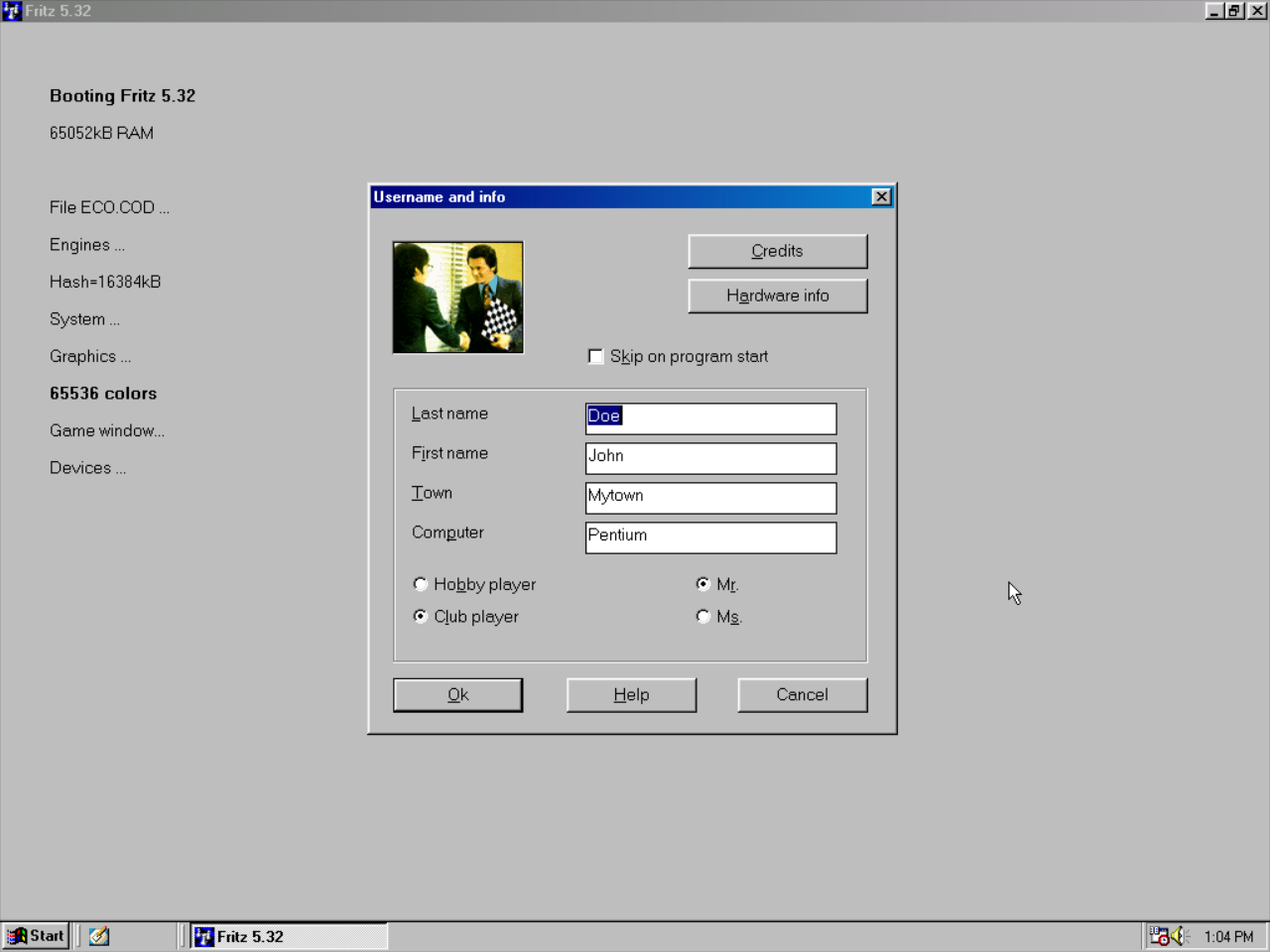Click the Fritz icon in title bar

12,11
